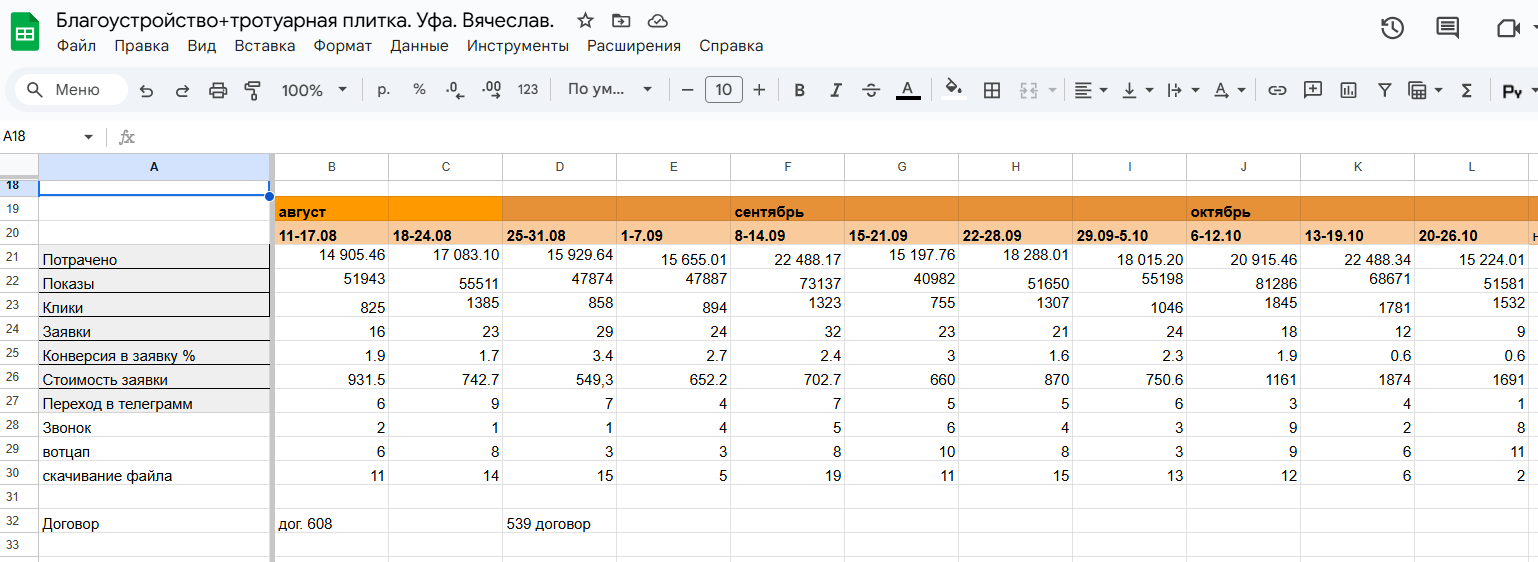Open version history clock icon
The height and width of the screenshot is (562, 1538).
tap(1392, 28)
